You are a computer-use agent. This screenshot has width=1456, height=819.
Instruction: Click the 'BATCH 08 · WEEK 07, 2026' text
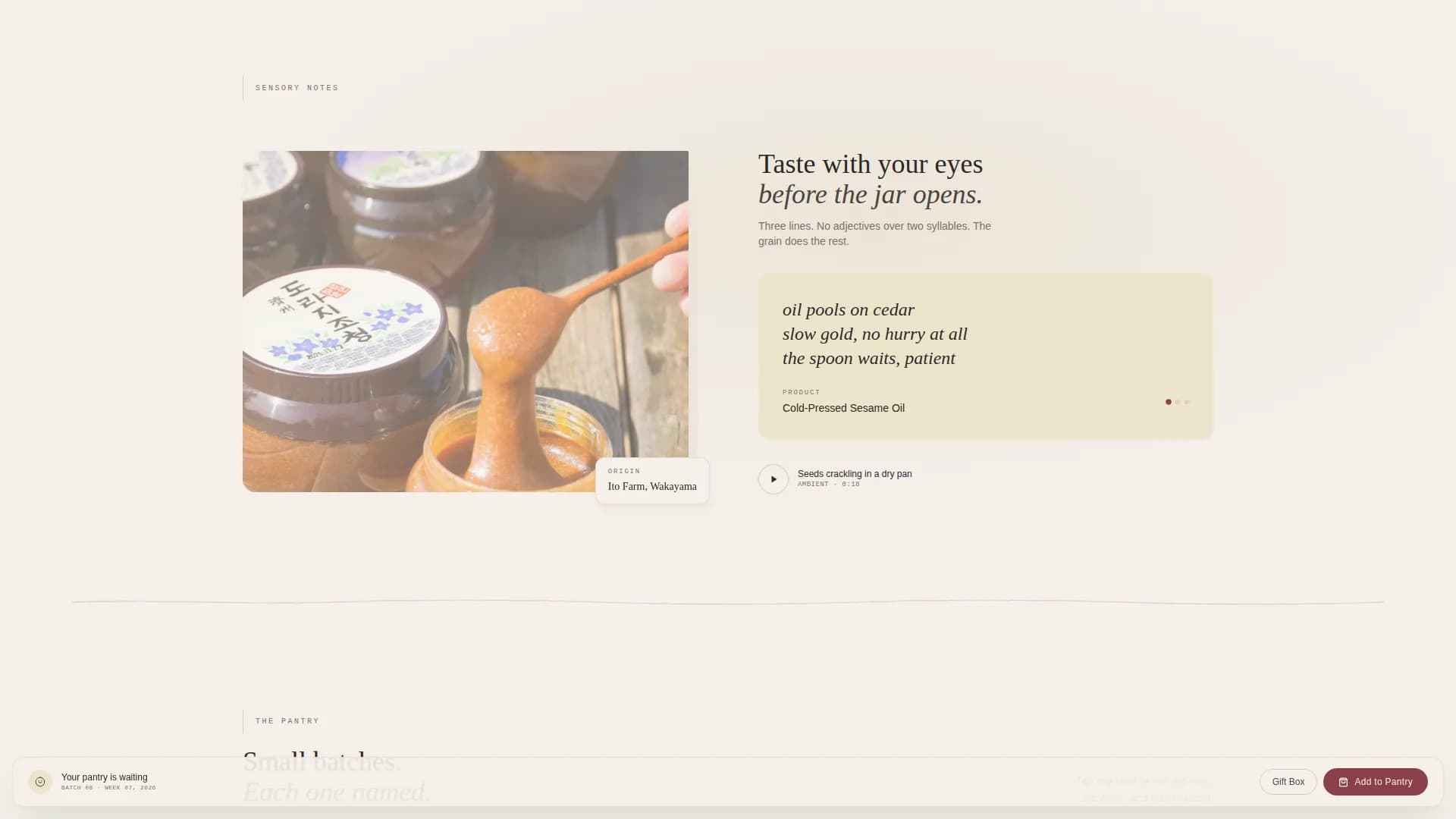tap(108, 788)
